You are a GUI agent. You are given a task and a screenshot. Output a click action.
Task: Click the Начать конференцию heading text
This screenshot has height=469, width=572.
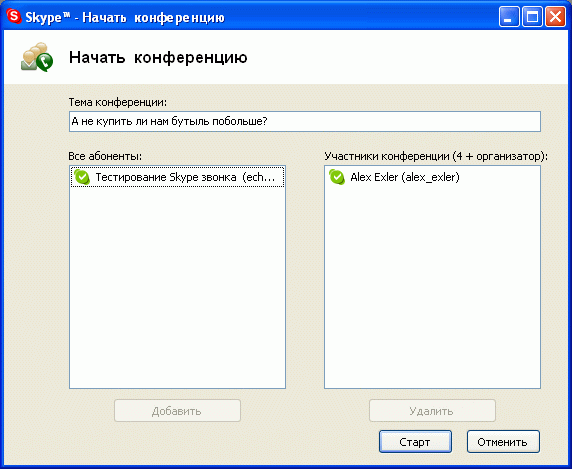(158, 58)
